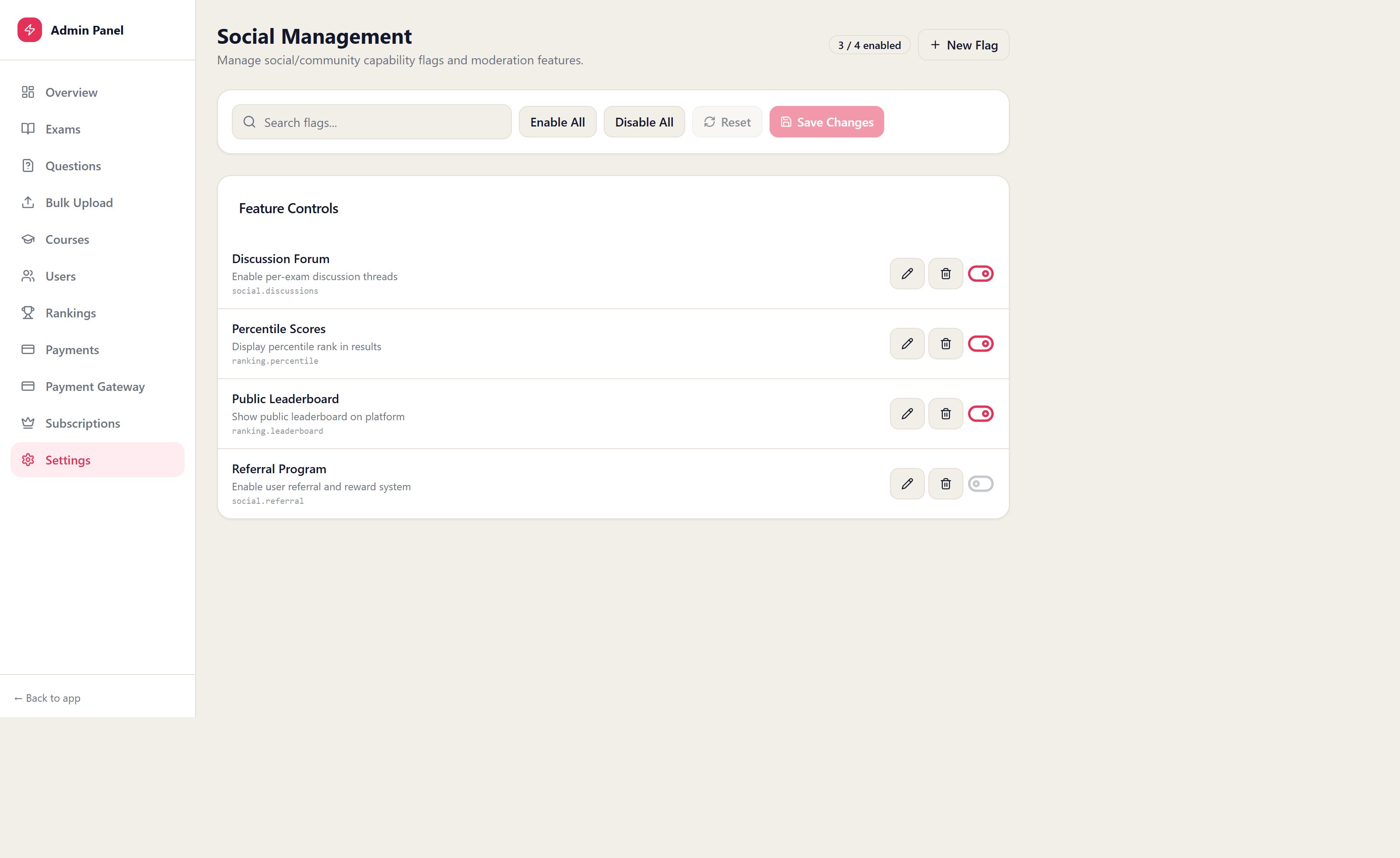1400x858 pixels.
Task: Edit the Percentile Scores flag
Action: tap(907, 344)
